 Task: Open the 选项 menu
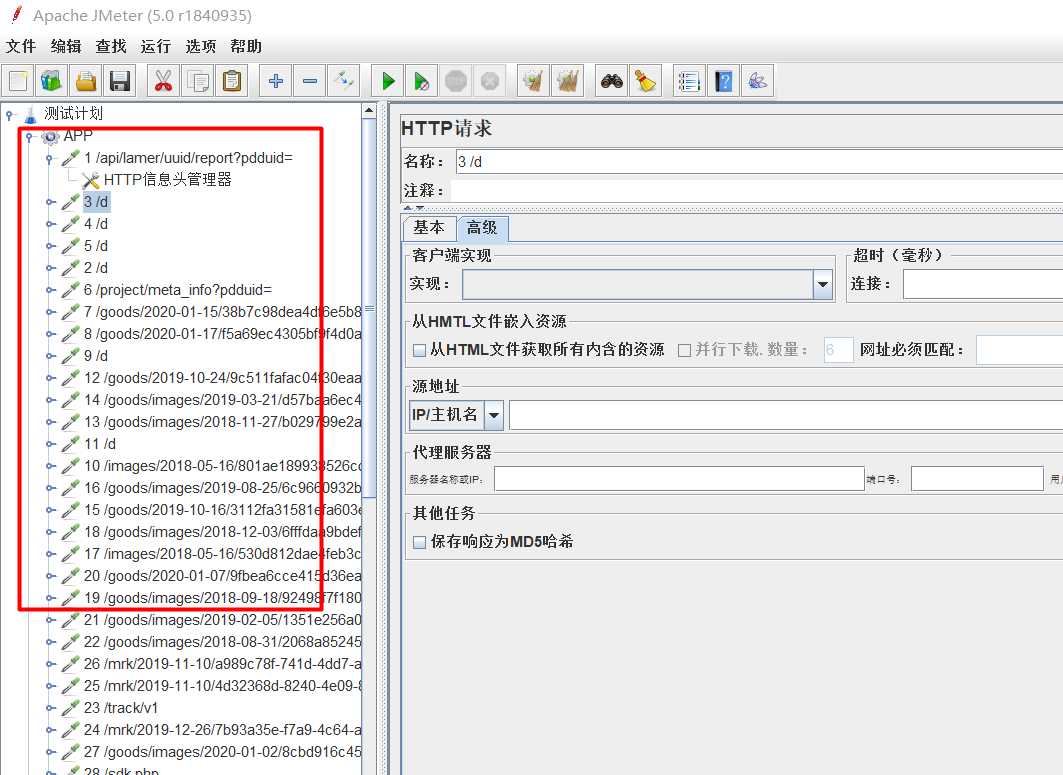pos(200,46)
